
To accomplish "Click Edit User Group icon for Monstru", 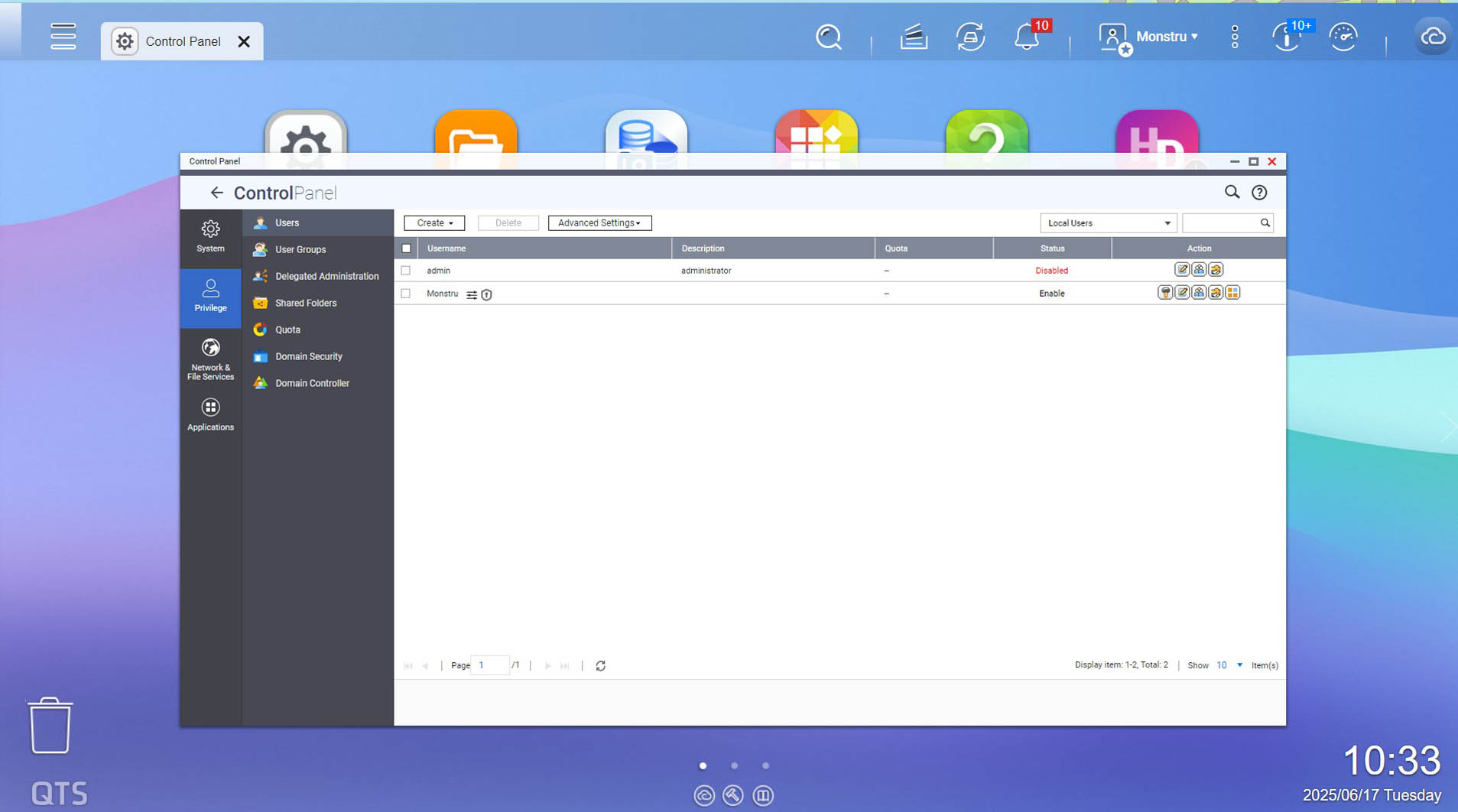I will pos(1199,293).
